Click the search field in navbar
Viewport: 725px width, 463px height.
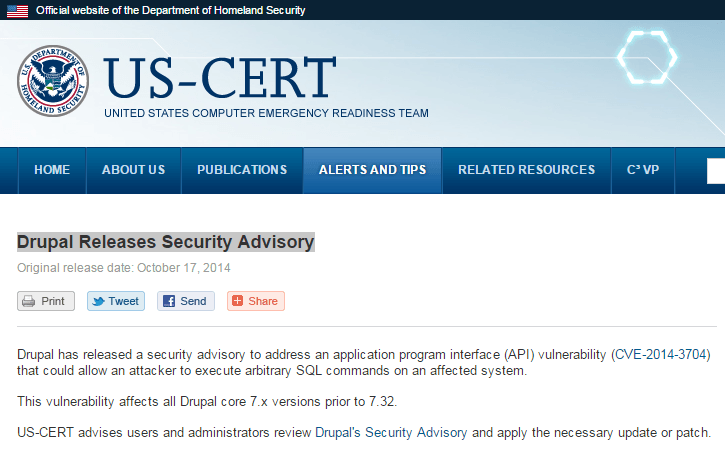coord(716,171)
